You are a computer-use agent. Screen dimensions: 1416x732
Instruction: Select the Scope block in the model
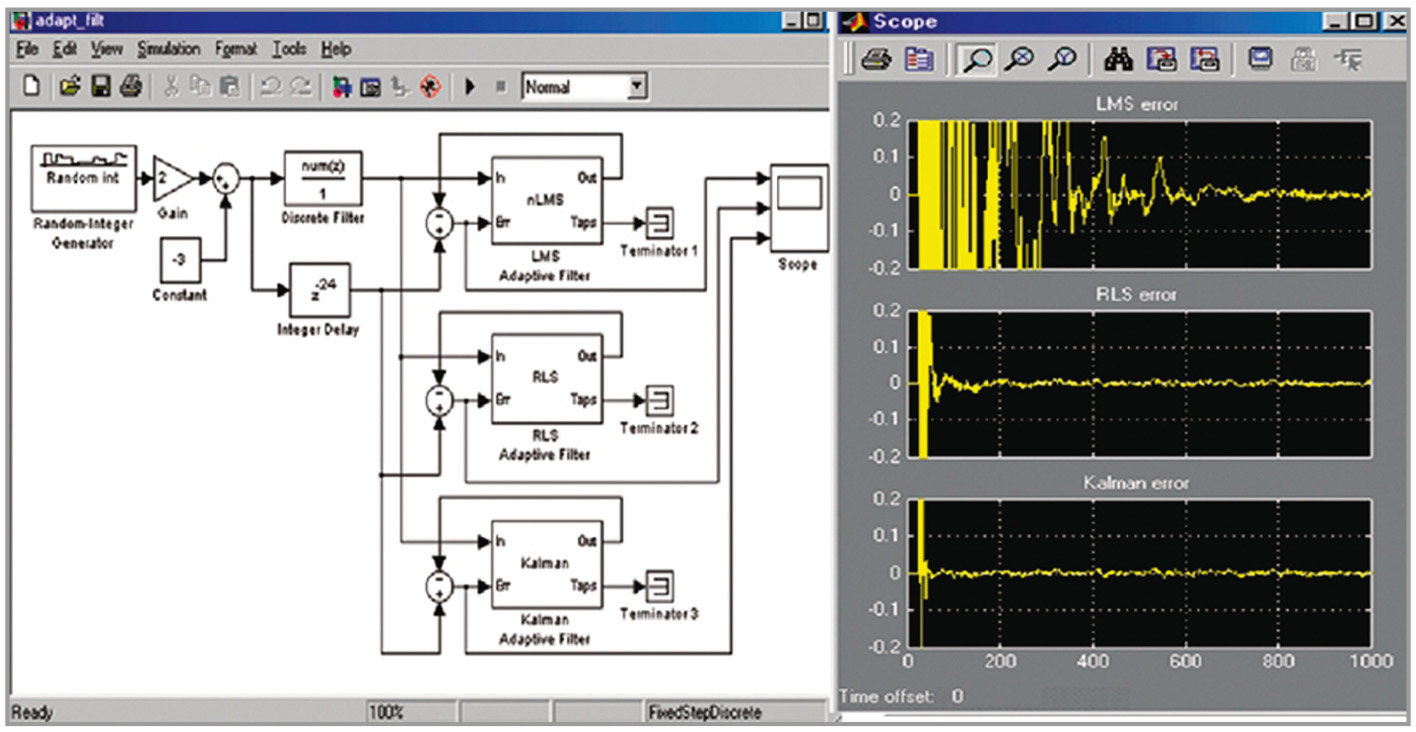click(x=799, y=207)
